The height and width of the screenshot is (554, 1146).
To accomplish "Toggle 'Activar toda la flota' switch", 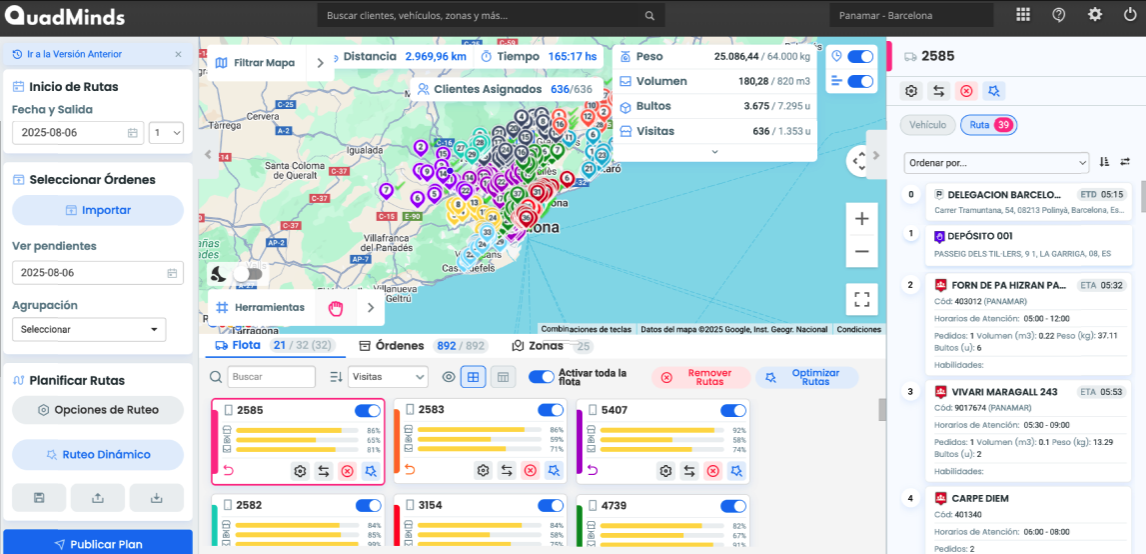I will tap(542, 377).
